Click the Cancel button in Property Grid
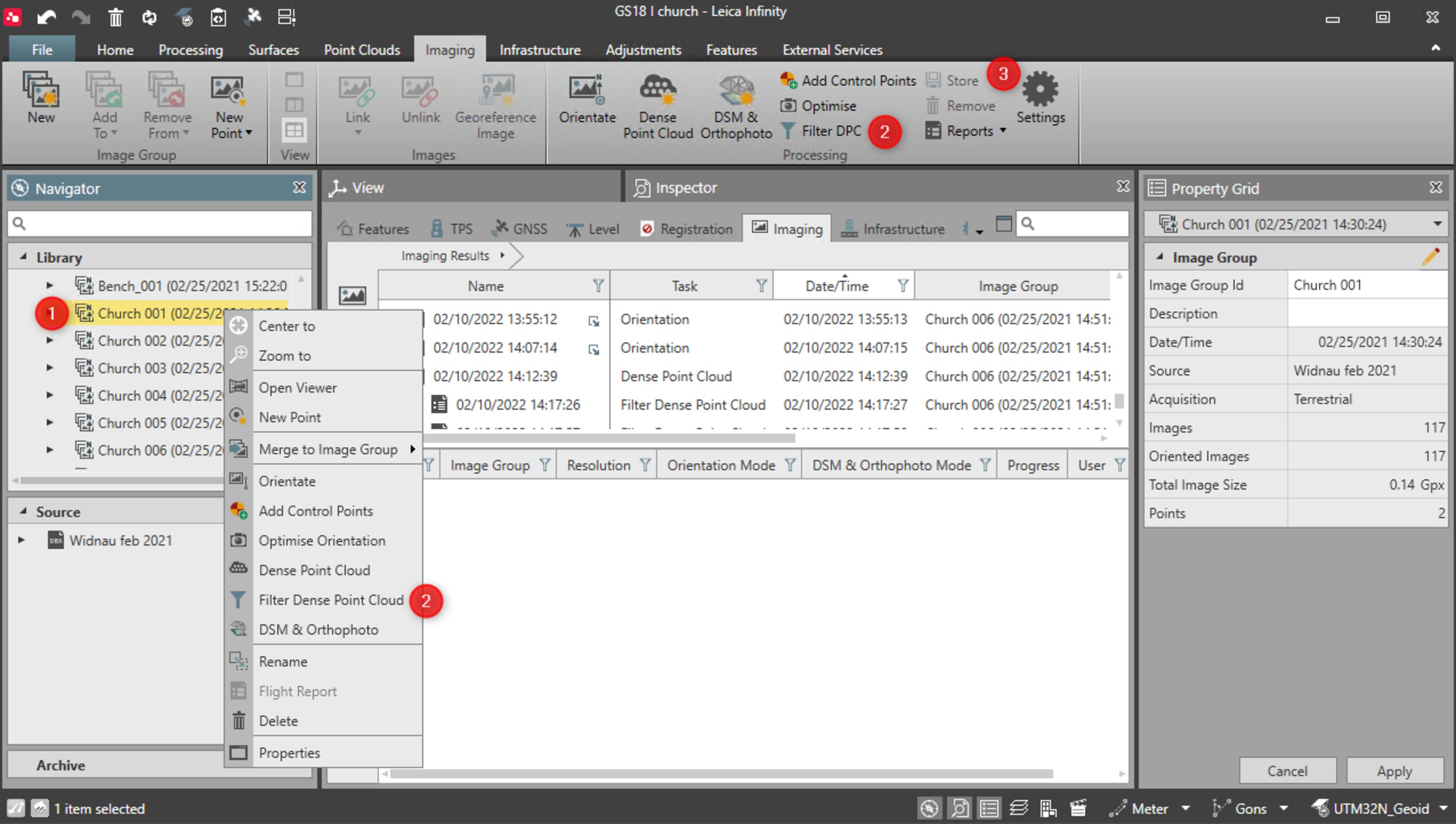This screenshot has height=824, width=1456. [1287, 771]
